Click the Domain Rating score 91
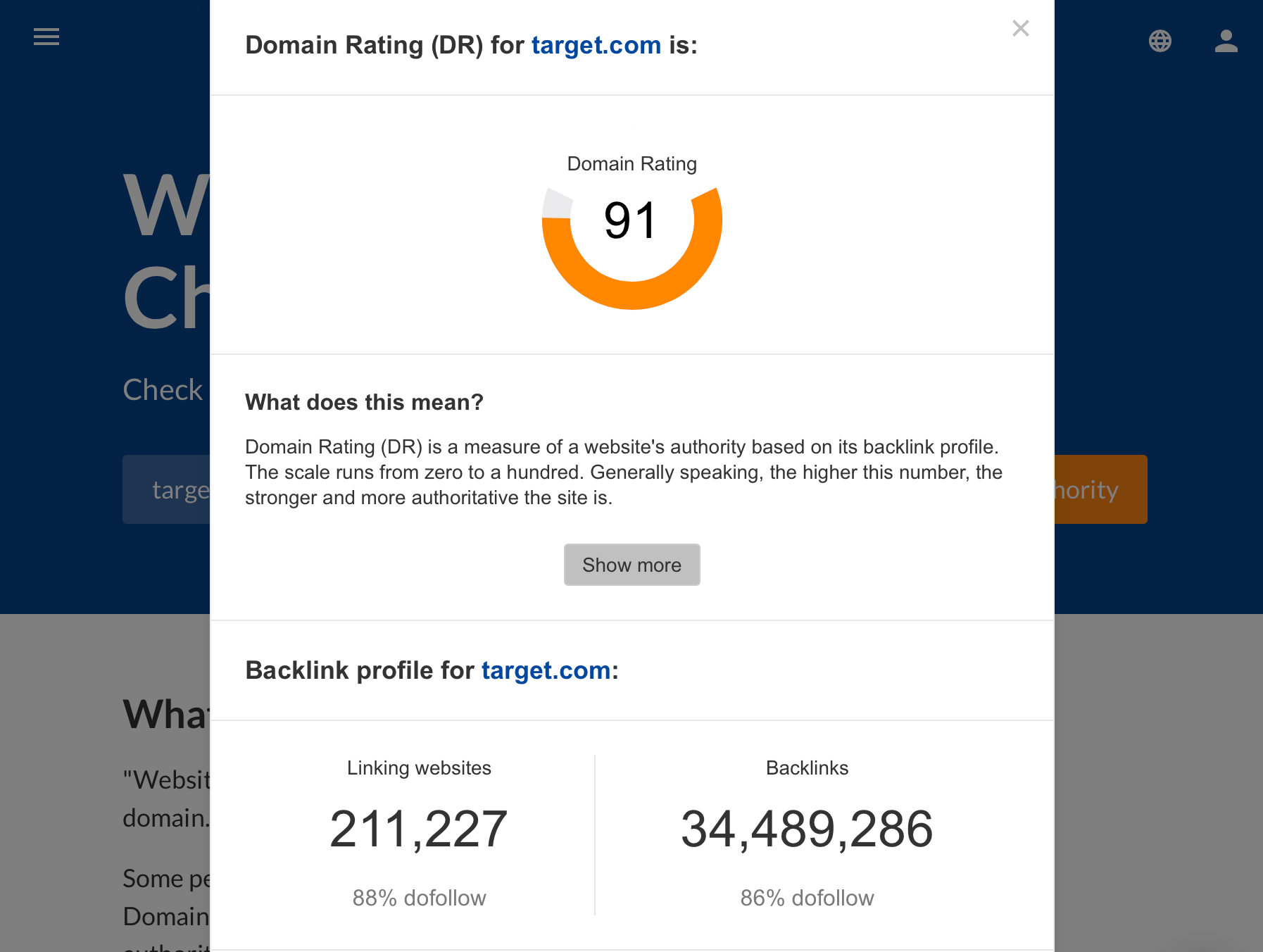The height and width of the screenshot is (952, 1263). pyautogui.click(x=631, y=220)
